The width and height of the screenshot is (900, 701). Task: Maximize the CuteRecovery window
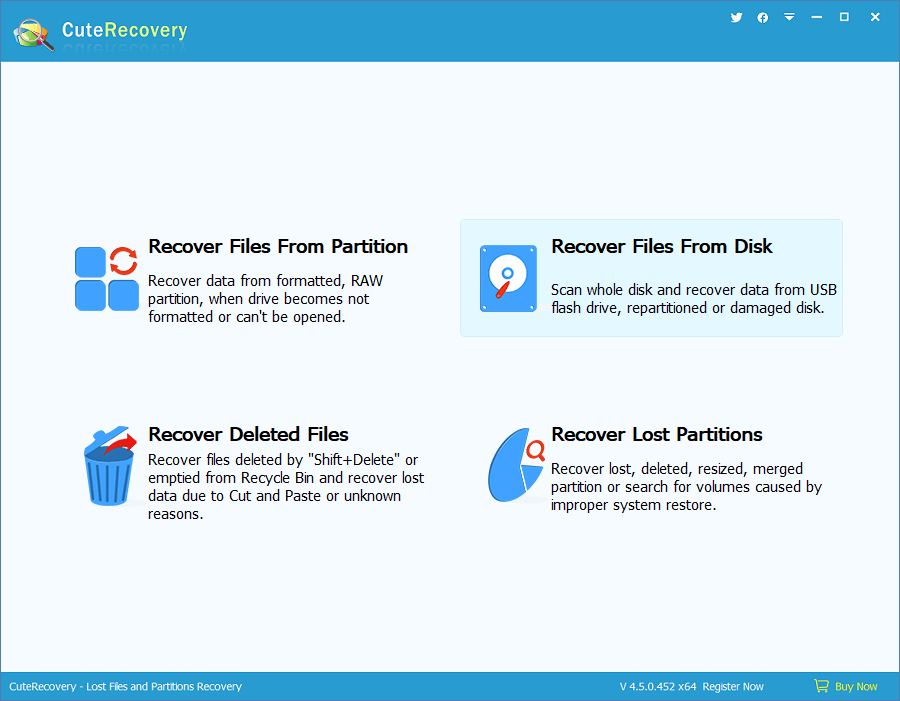tap(844, 17)
